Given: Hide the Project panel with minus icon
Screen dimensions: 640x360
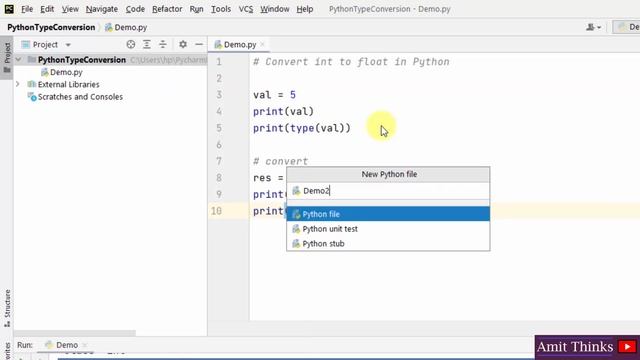Looking at the screenshot, I should (199, 44).
